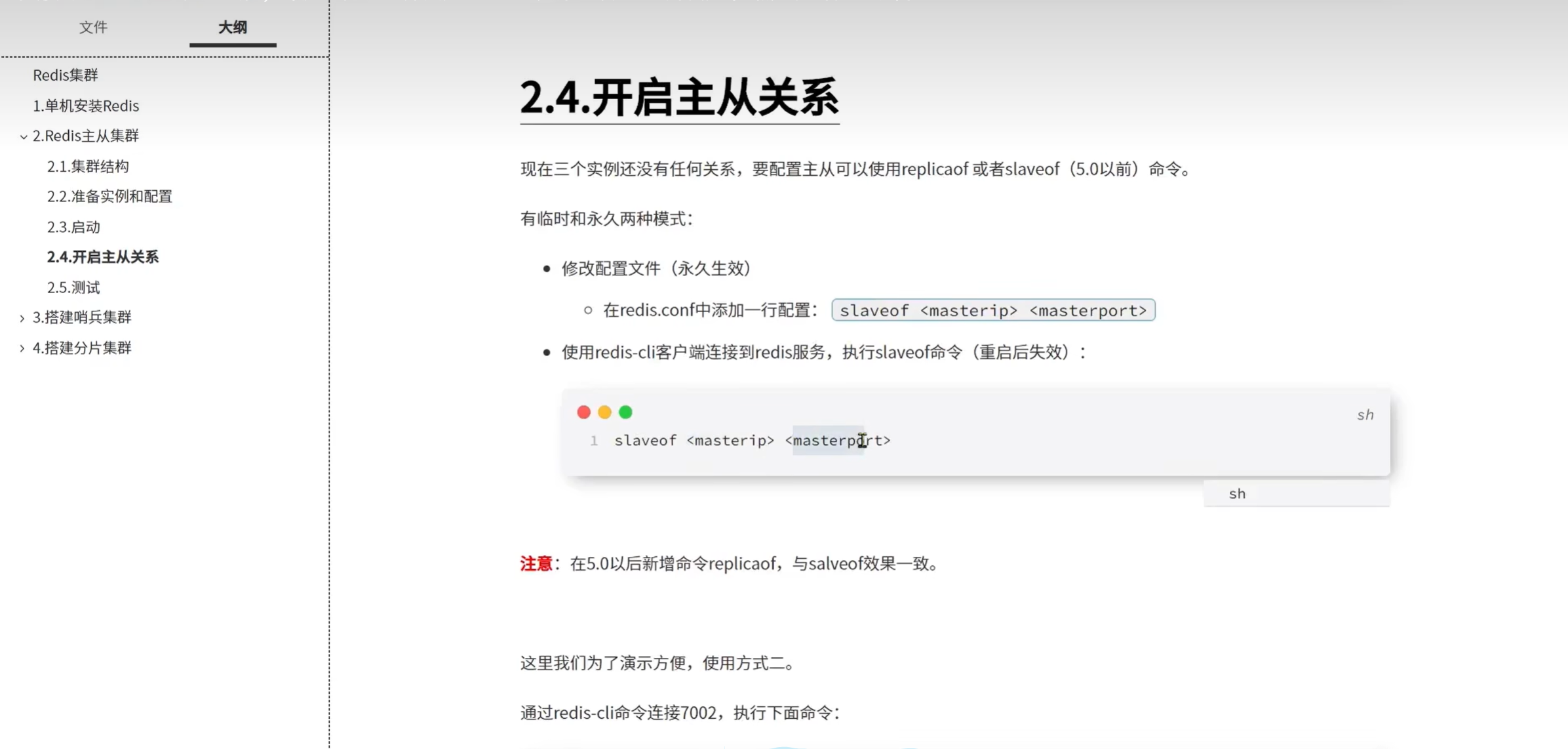Open 1.单机安装Redis outline entry
1568x749 pixels.
coord(86,106)
